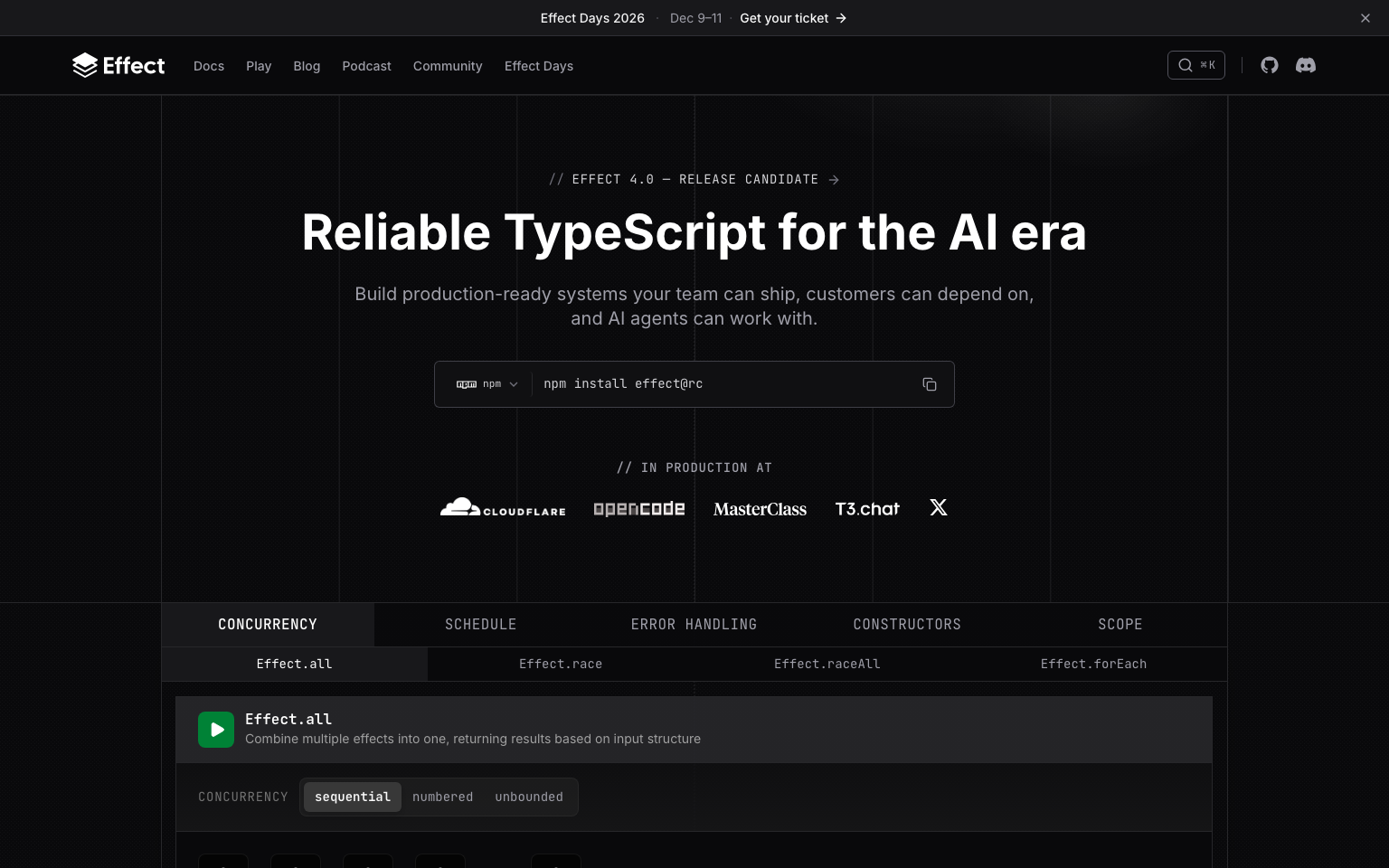Open the GitHub repository icon
This screenshot has width=1389, height=868.
[x=1270, y=65]
